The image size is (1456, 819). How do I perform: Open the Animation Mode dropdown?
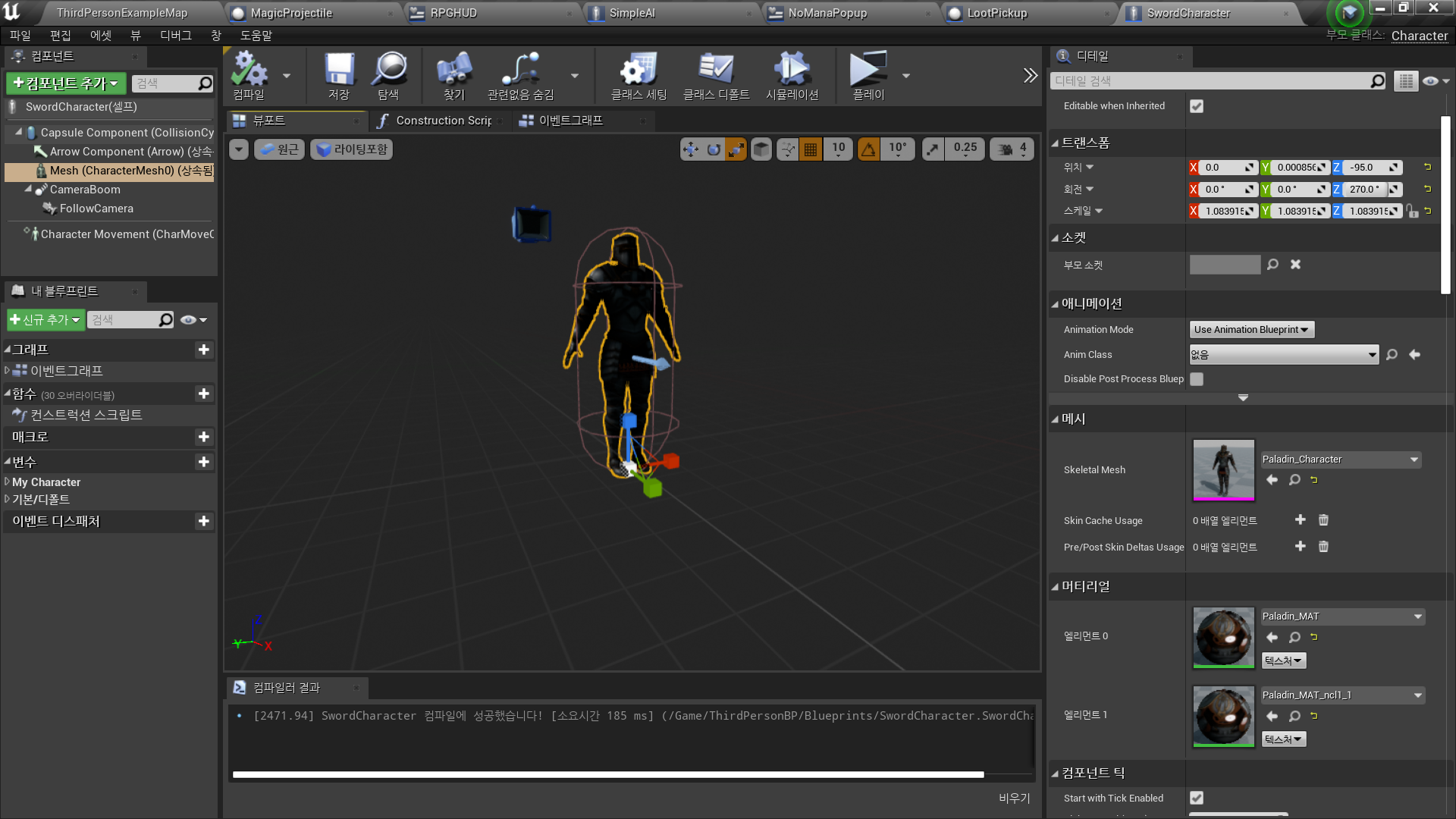pos(1250,329)
